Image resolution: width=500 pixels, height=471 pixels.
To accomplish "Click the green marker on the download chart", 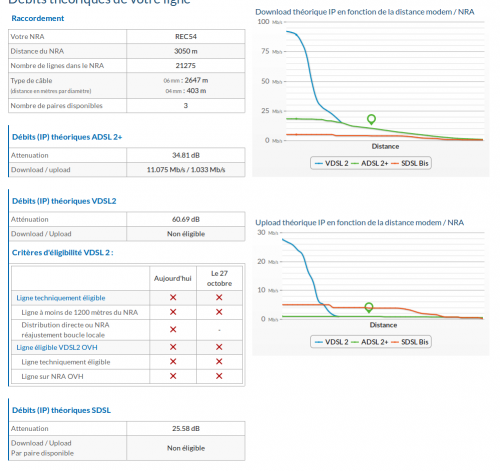I will click(371, 119).
